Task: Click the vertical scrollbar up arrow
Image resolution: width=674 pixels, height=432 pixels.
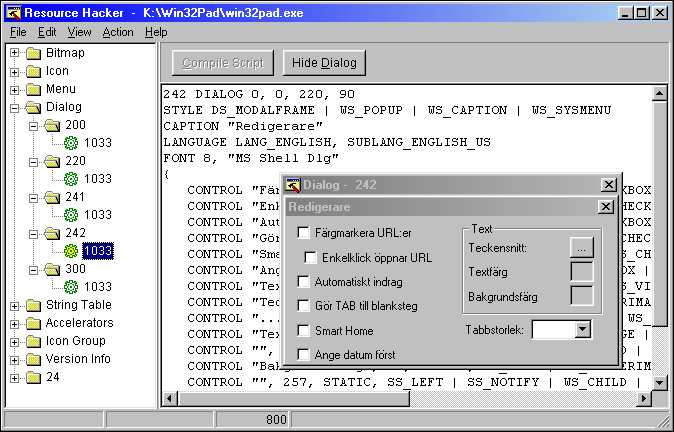Action: (659, 93)
